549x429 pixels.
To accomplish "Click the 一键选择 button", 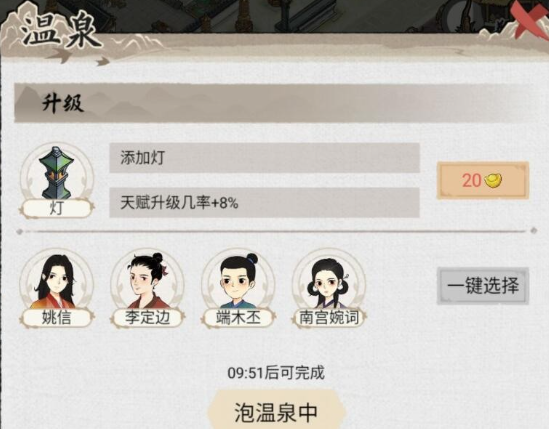I will pos(483,286).
